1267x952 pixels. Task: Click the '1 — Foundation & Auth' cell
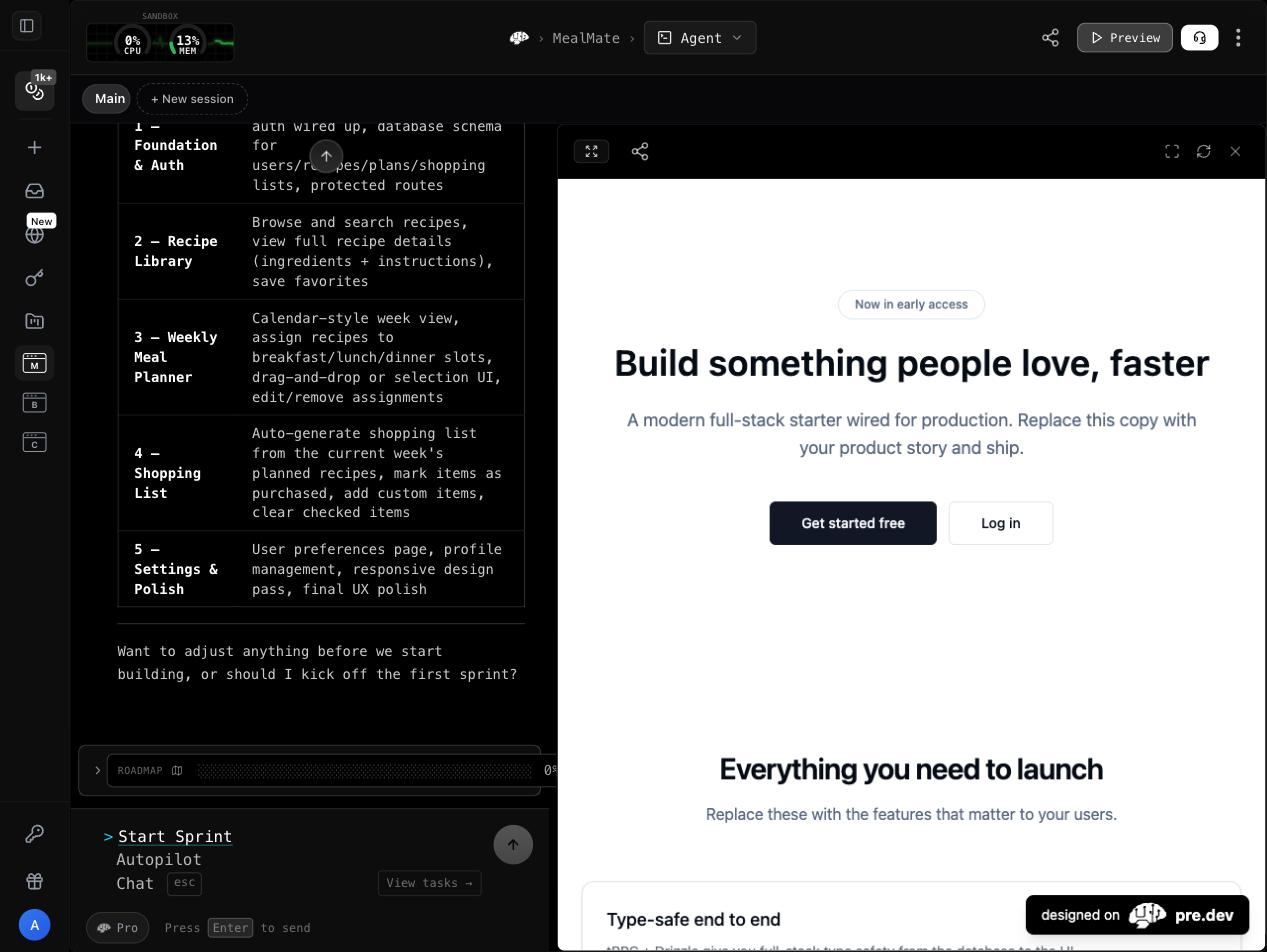176,146
